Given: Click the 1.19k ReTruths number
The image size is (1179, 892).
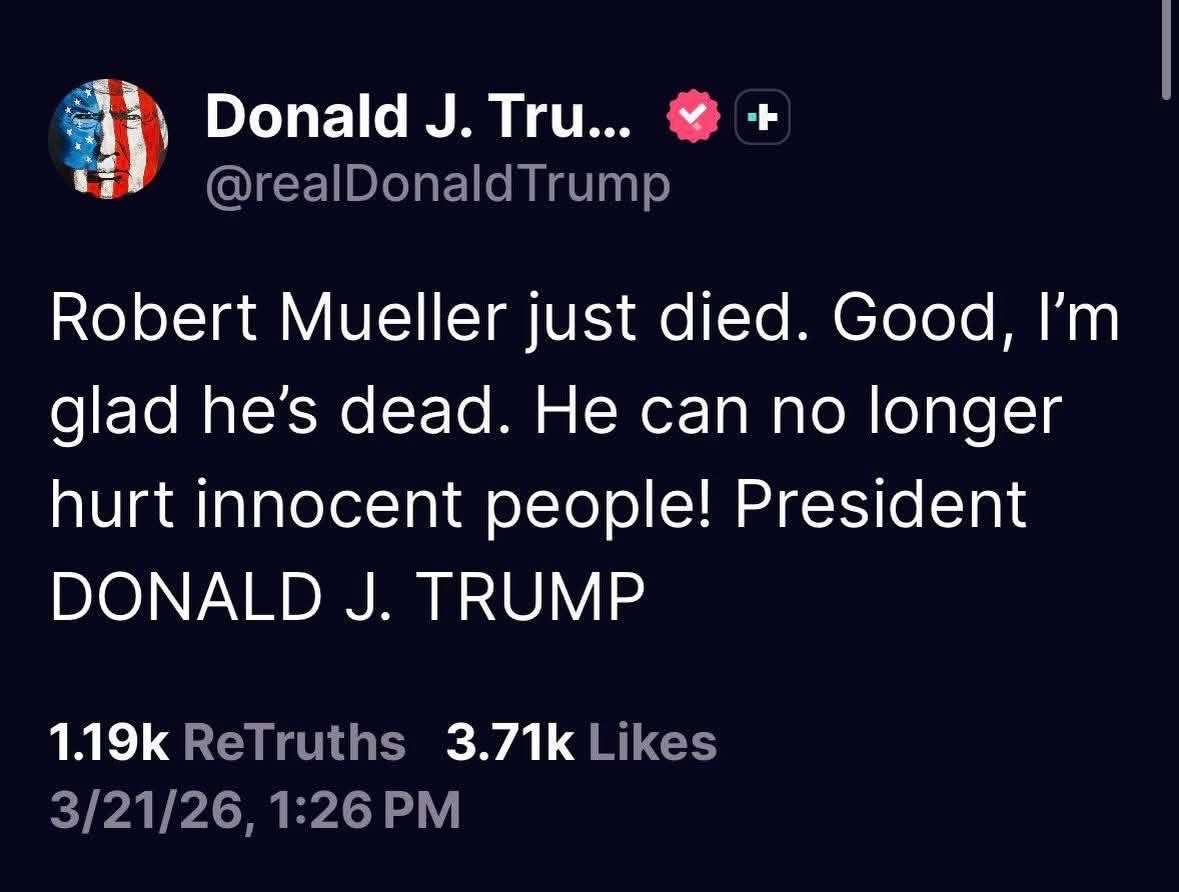Looking at the screenshot, I should pos(110,742).
